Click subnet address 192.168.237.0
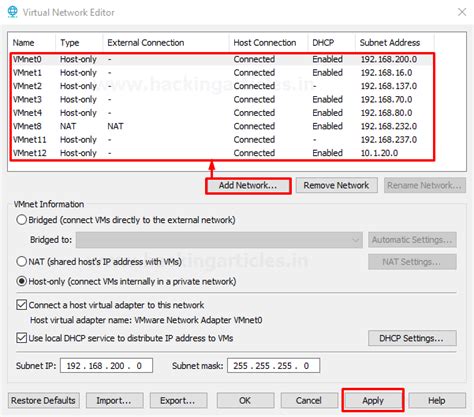 (x=389, y=139)
